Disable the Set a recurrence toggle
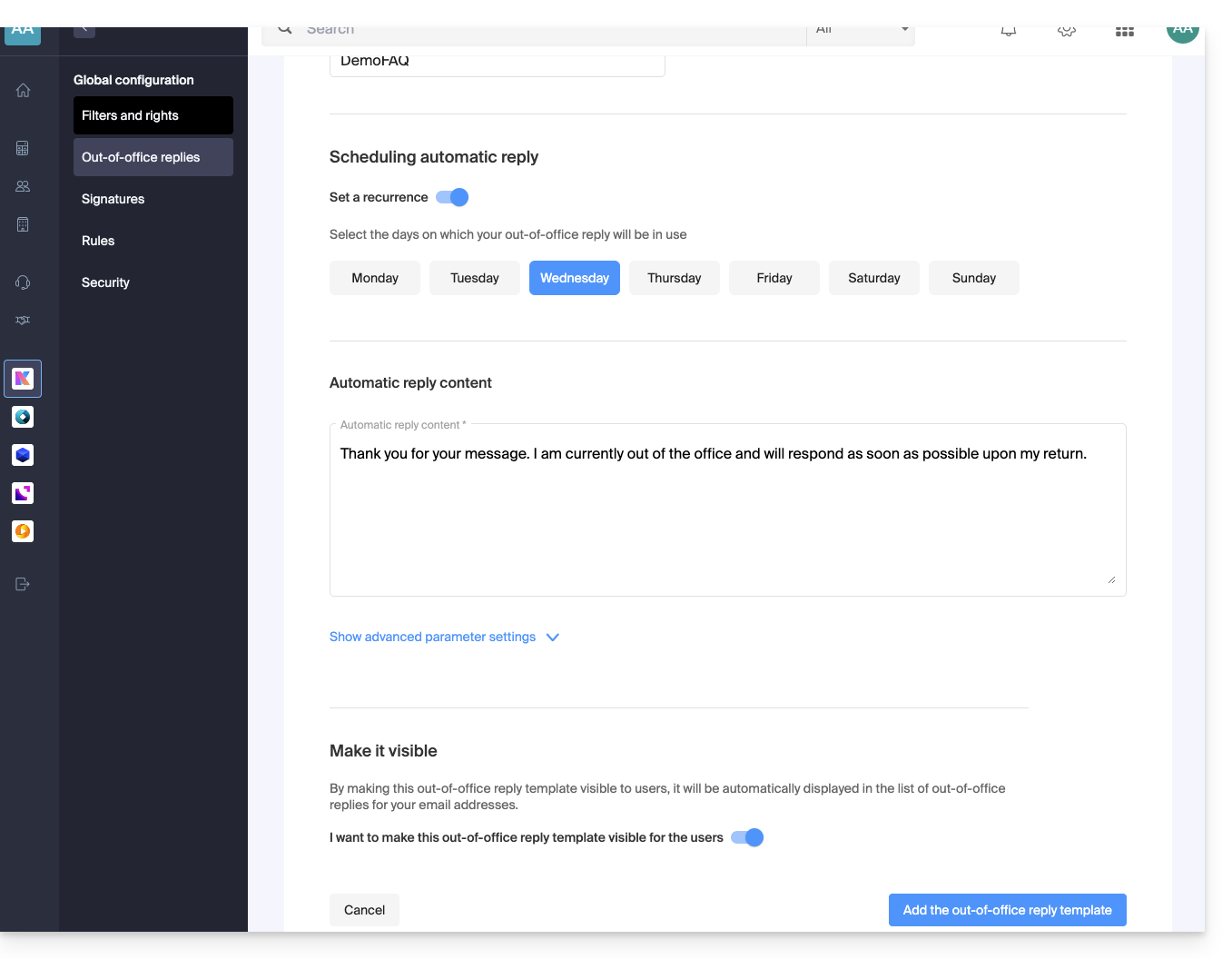Viewport: 1232px width, 959px height. 452,197
